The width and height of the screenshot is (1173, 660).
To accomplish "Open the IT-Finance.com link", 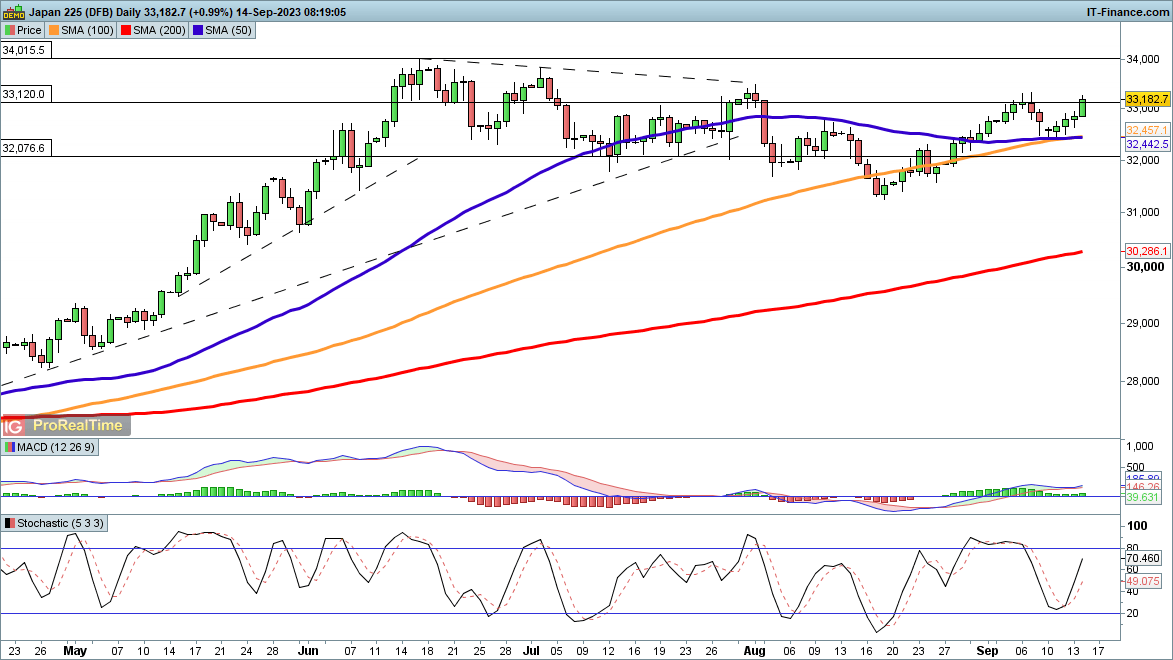I will 1127,12.
